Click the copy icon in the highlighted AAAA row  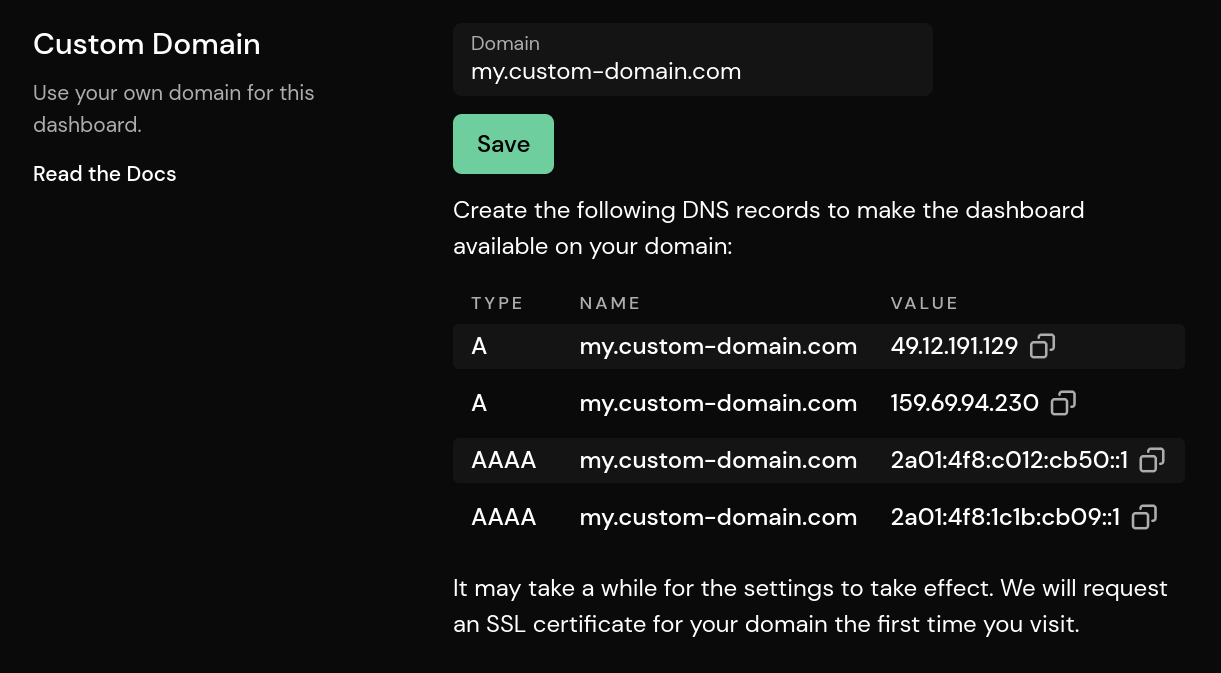[1152, 459]
